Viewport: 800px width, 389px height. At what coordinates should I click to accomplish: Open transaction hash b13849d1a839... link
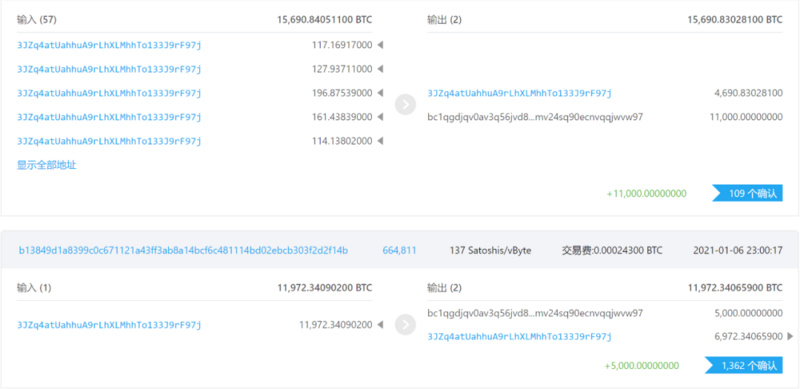tap(184, 250)
